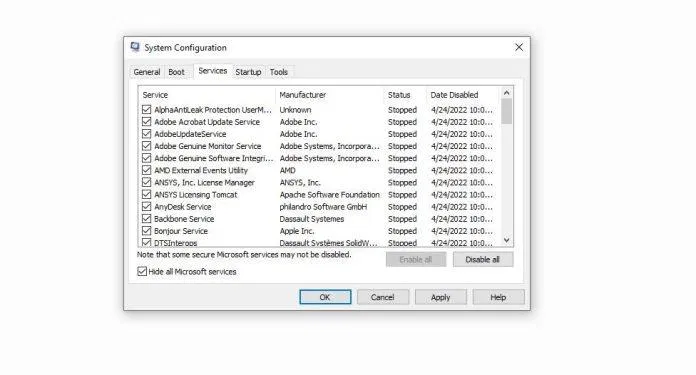Screen dimensions: 696x375
Task: Sort by the Service column header
Action: (x=207, y=95)
